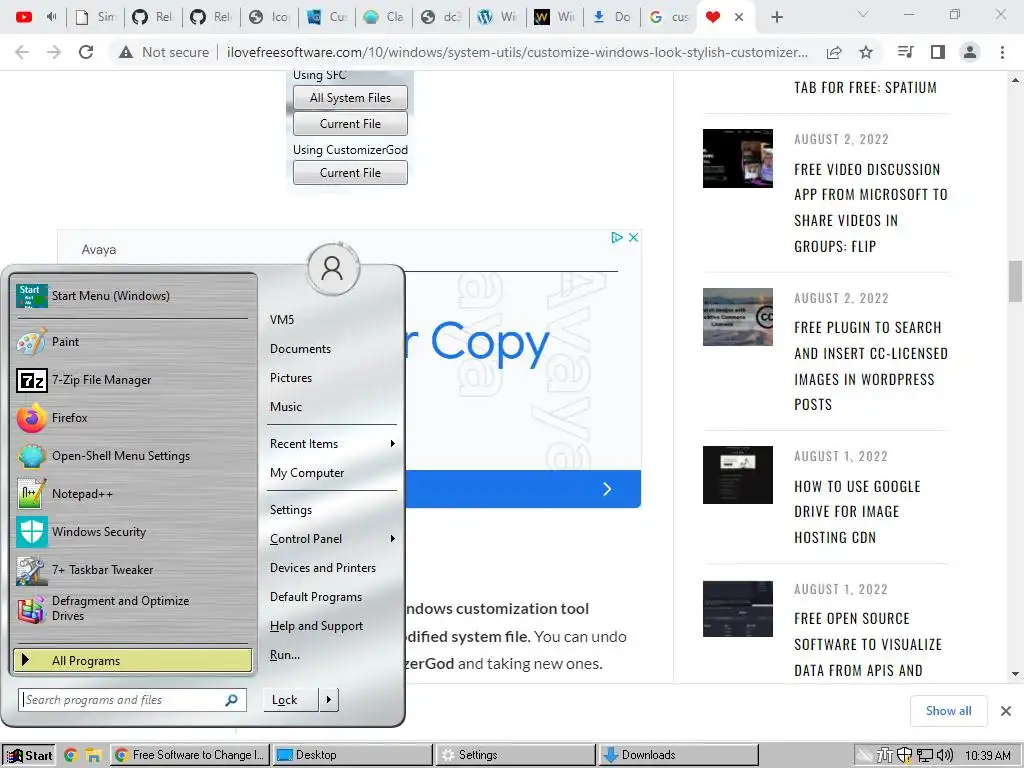Click the search magnifier icon in start menu

click(x=231, y=700)
